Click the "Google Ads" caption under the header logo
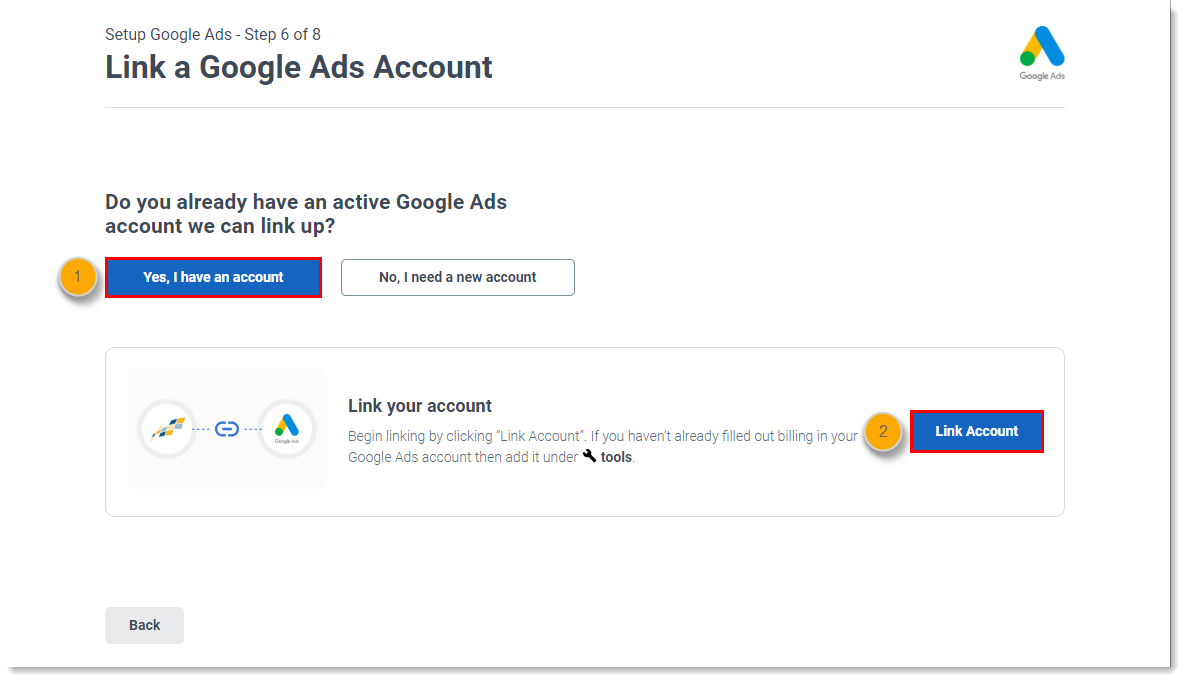The height and width of the screenshot is (682, 1186). coord(1041,76)
